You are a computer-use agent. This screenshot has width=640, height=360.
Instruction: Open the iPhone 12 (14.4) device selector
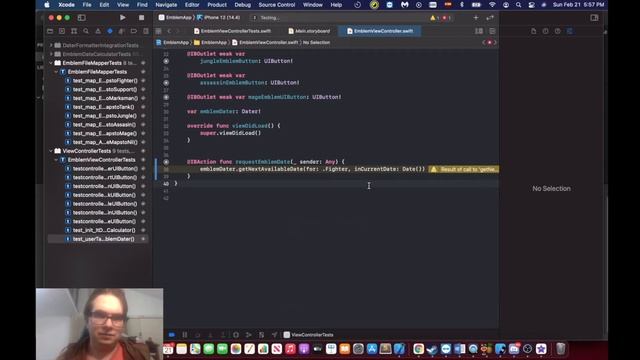(219, 18)
